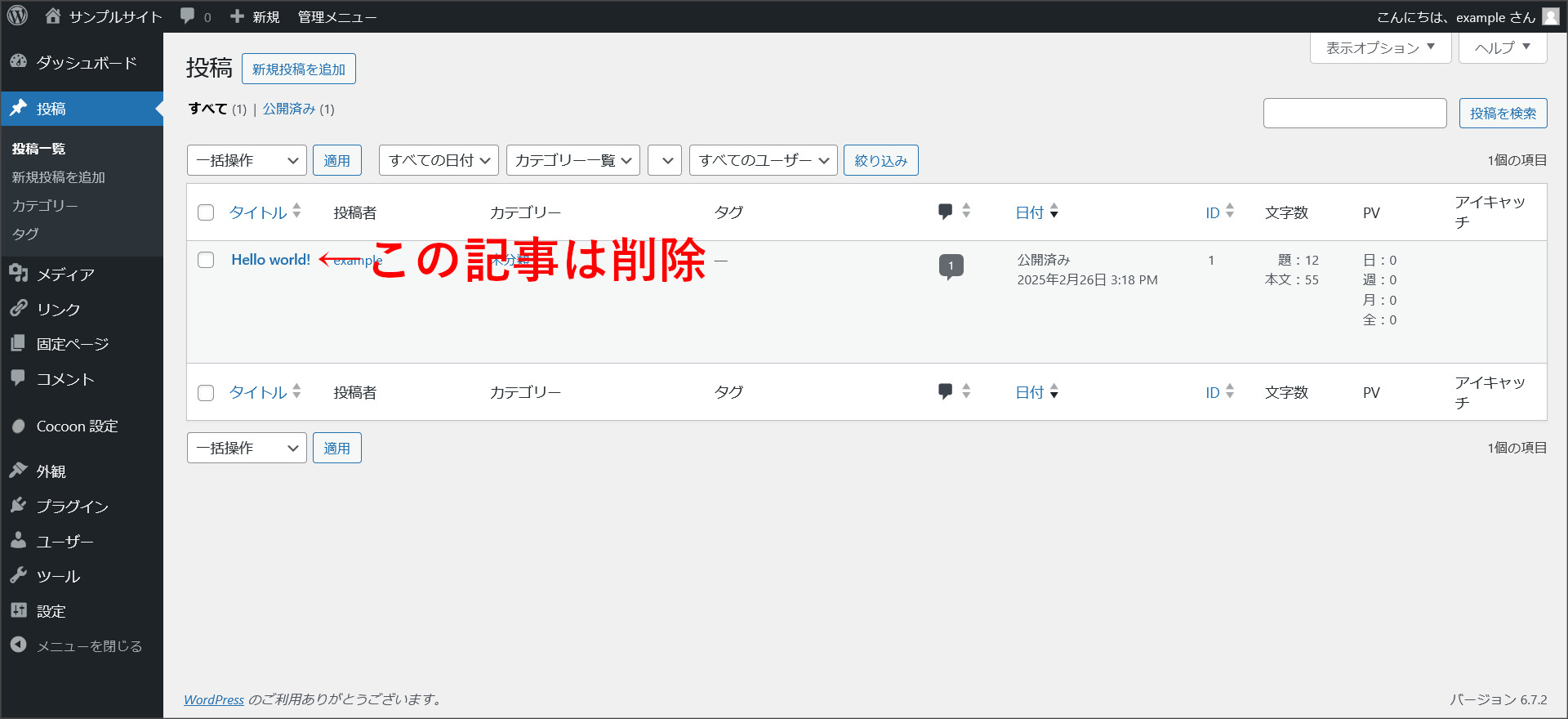Toggle select-all checkbox in table header
The height and width of the screenshot is (719, 1568).
[206, 212]
